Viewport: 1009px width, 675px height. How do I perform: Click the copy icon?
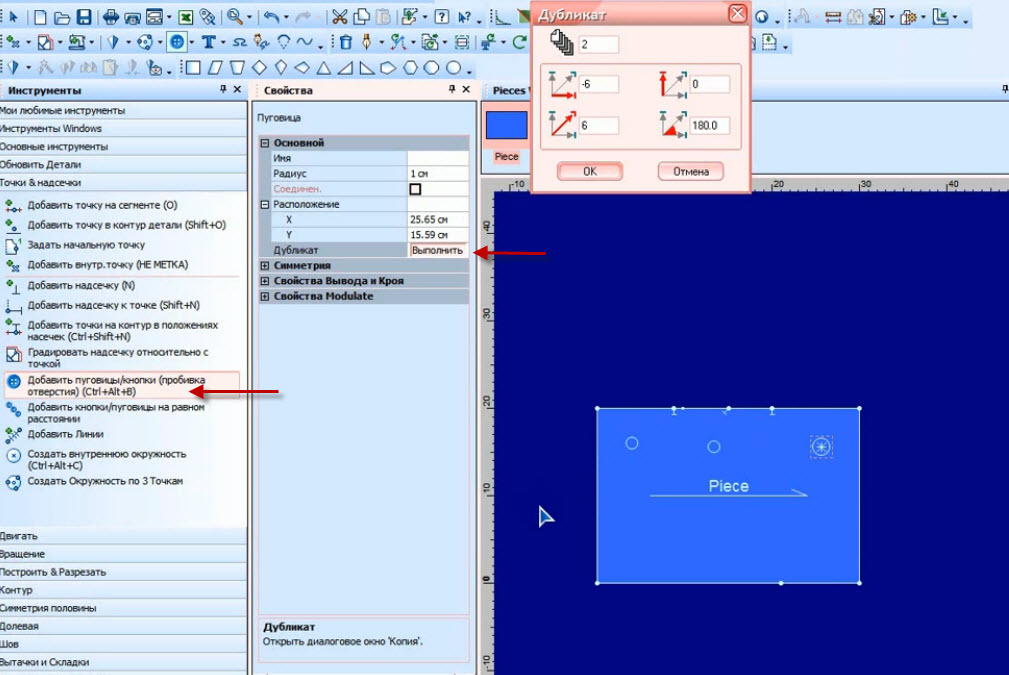(362, 17)
